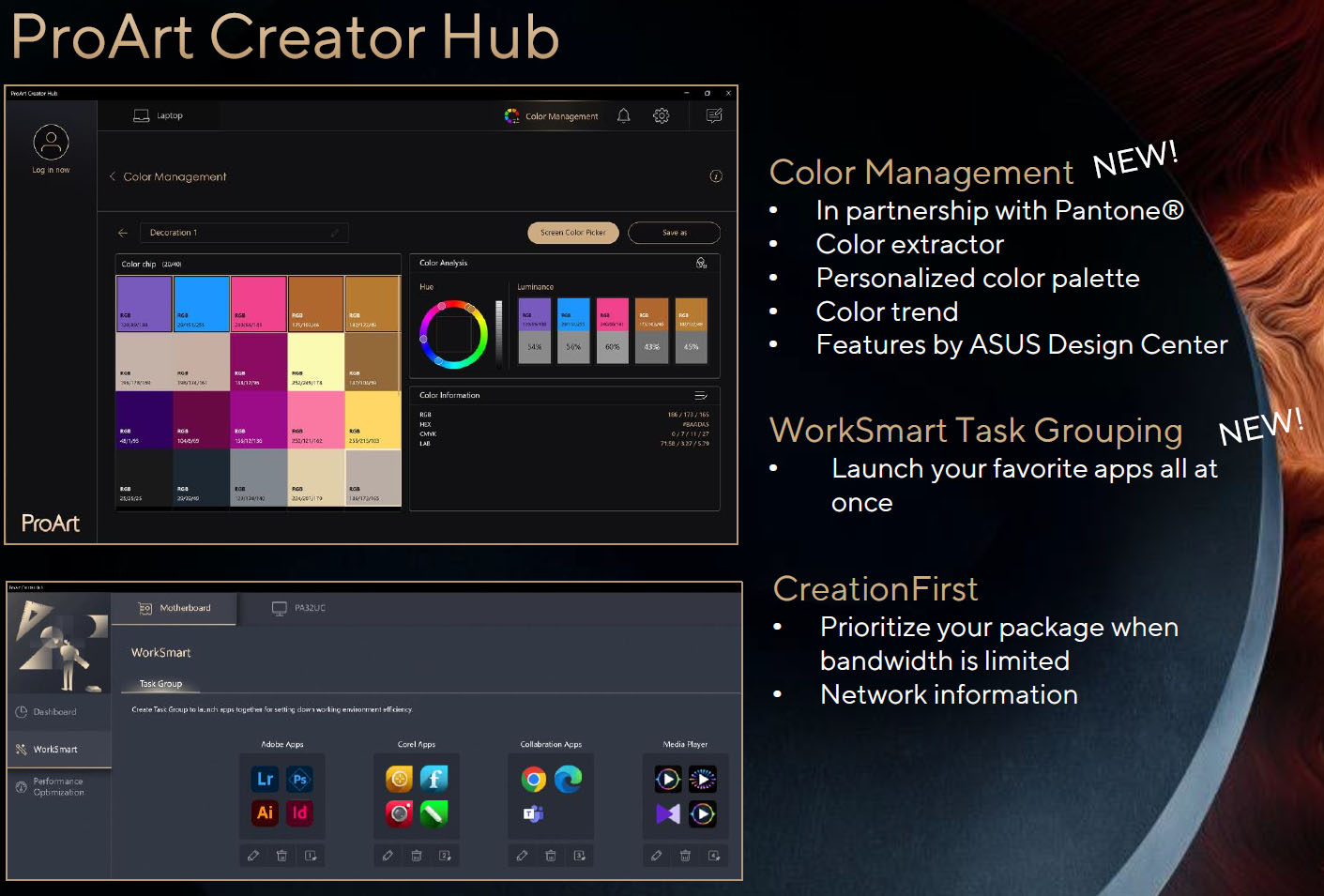This screenshot has width=1324, height=896.
Task: Open the settings gear in Creator Hub
Action: pos(662,115)
